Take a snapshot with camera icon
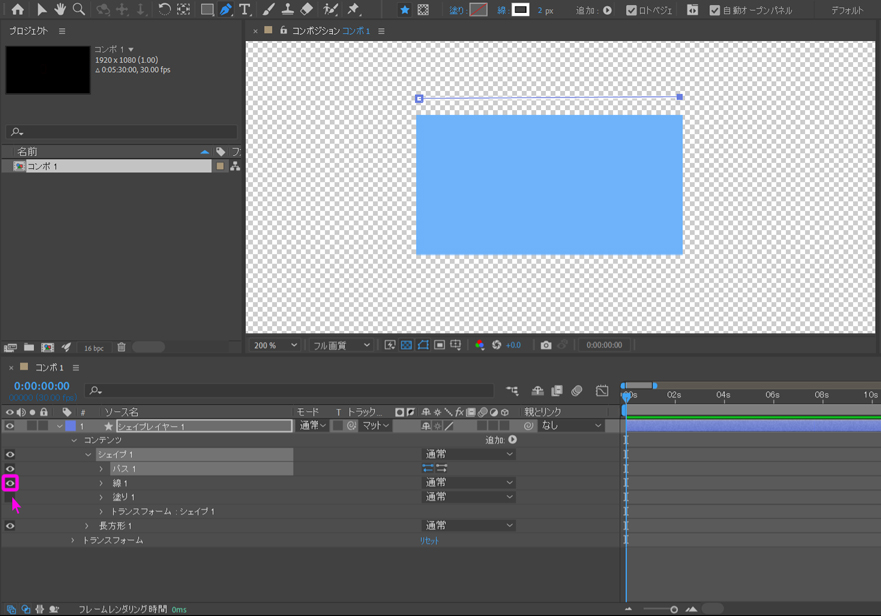The height and width of the screenshot is (616, 881). coord(546,345)
